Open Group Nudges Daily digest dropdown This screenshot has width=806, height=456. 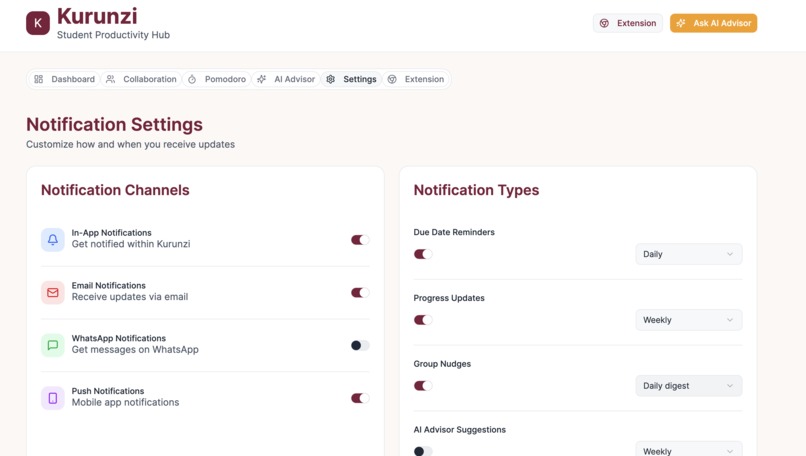(x=689, y=386)
